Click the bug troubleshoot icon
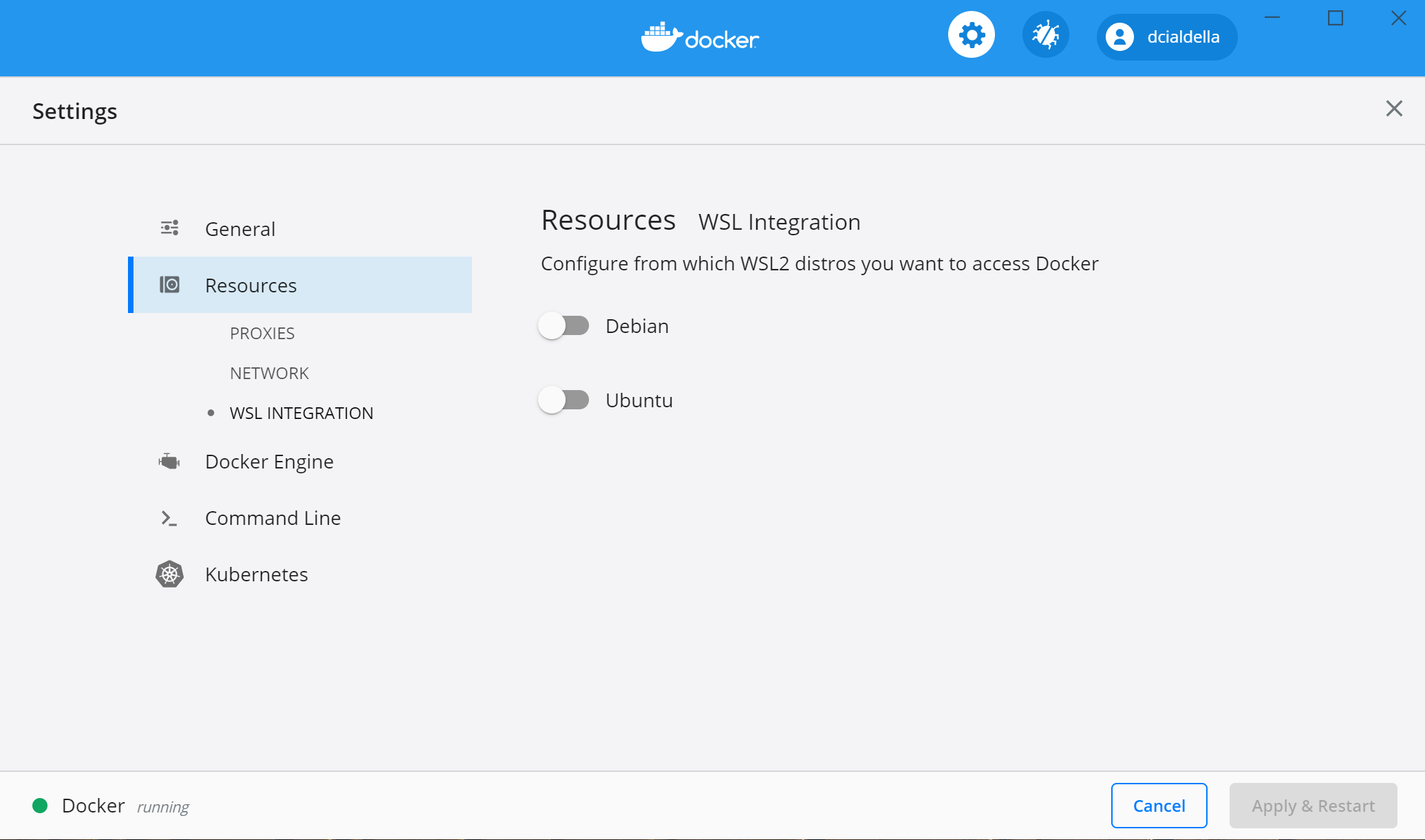Screen dimensions: 1425x840 (x=1045, y=35)
